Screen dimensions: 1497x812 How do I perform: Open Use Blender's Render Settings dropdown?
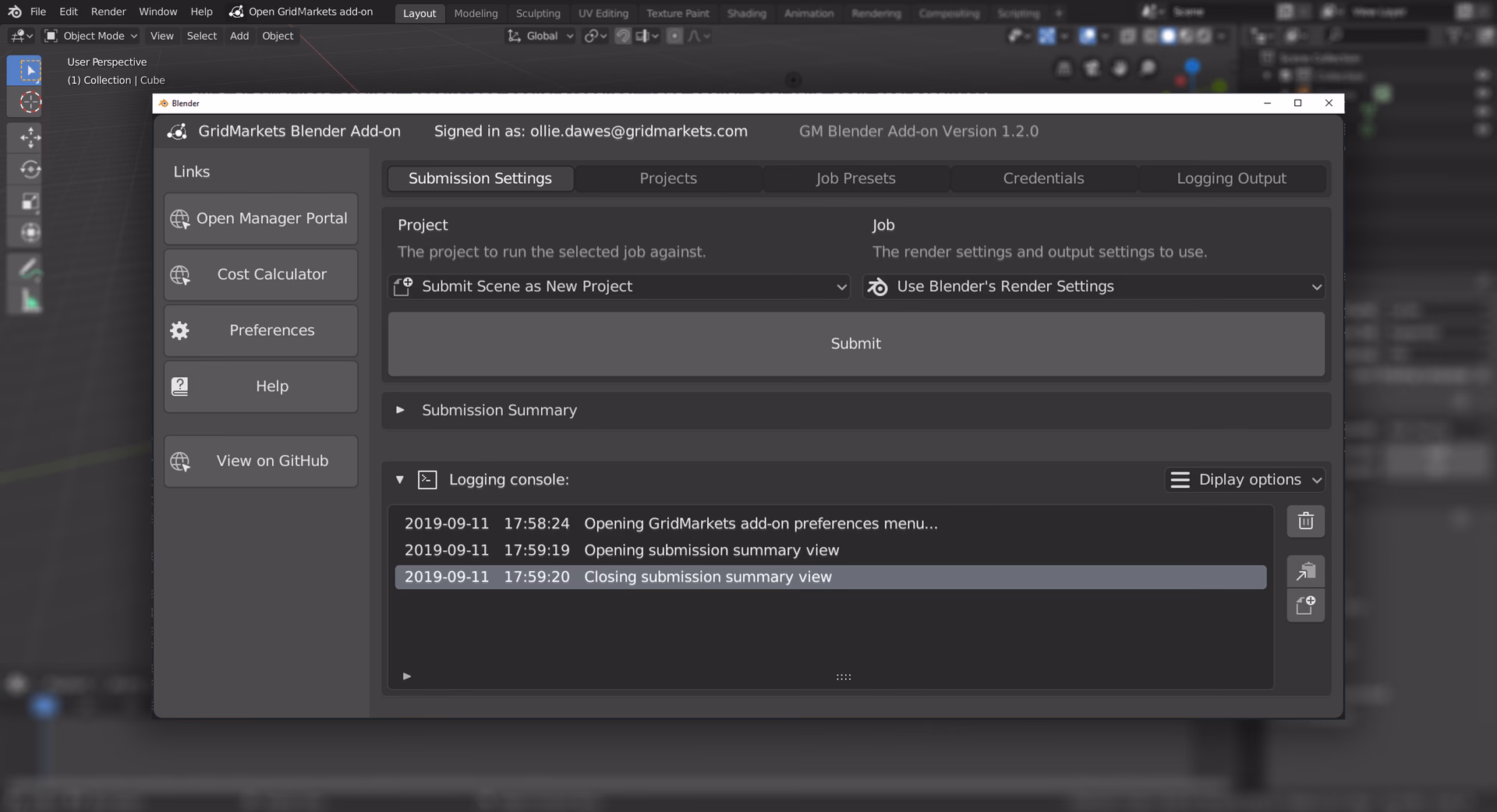point(1094,287)
